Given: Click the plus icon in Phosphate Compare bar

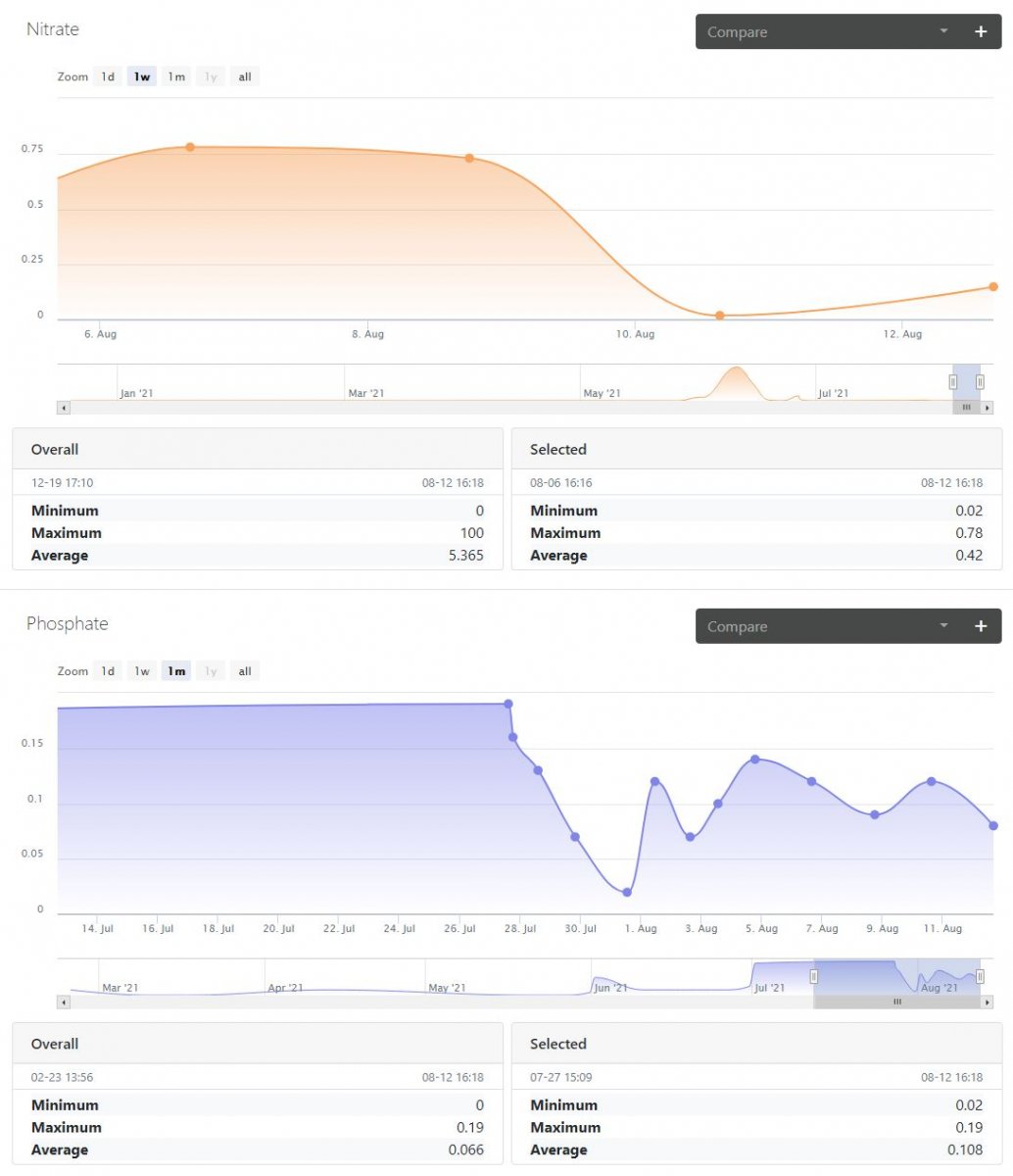Looking at the screenshot, I should tap(981, 626).
